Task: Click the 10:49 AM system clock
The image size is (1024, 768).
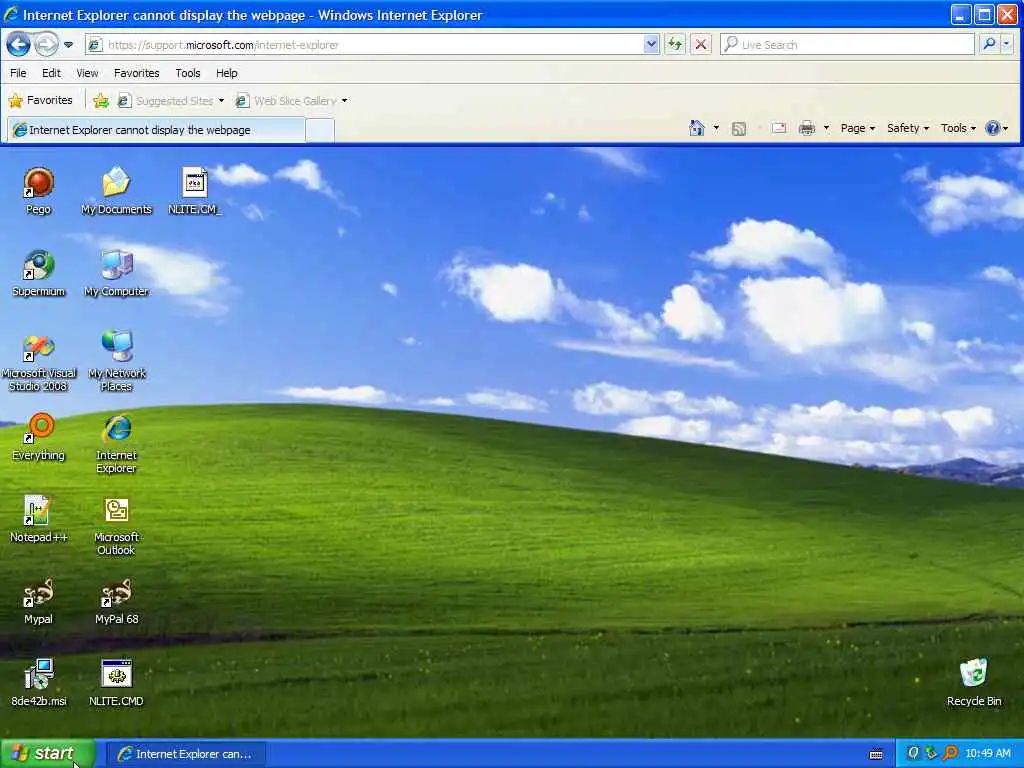Action: 988,754
